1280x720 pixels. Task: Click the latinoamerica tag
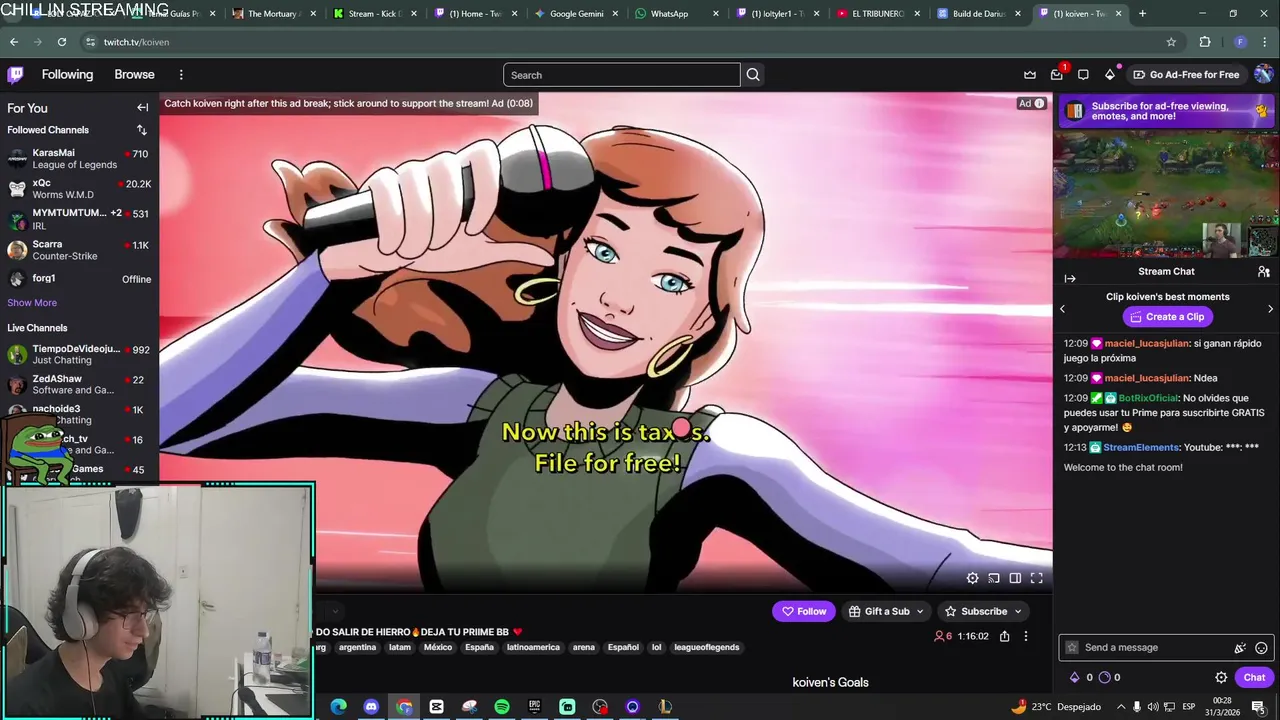point(533,647)
